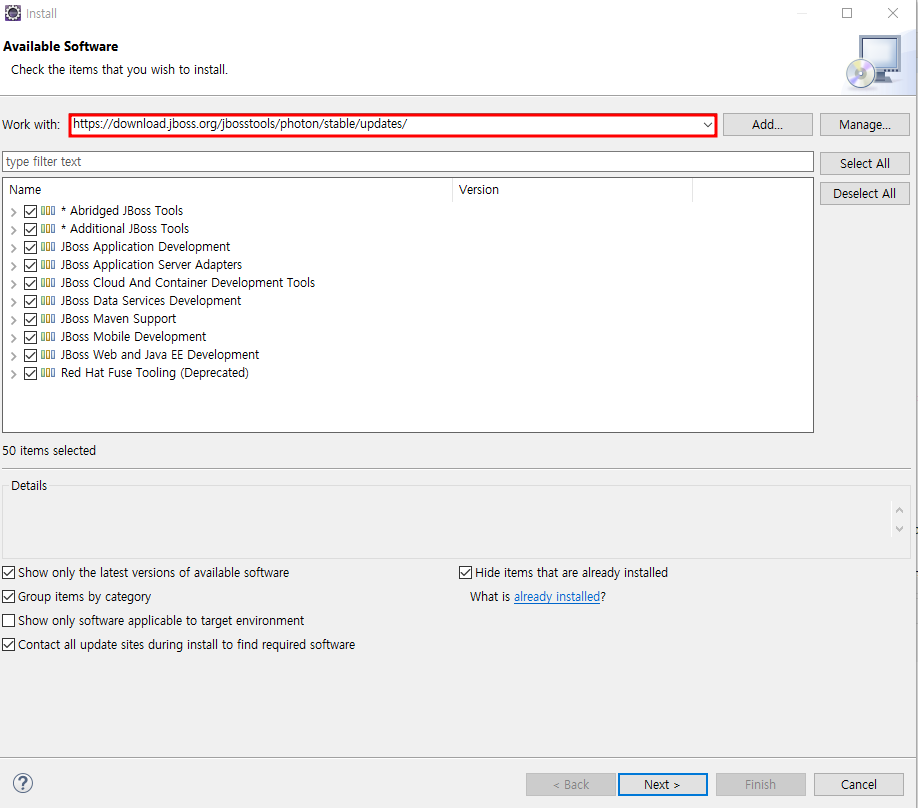
Task: Uncheck JBoss Mobile Development checkbox
Action: 30,337
